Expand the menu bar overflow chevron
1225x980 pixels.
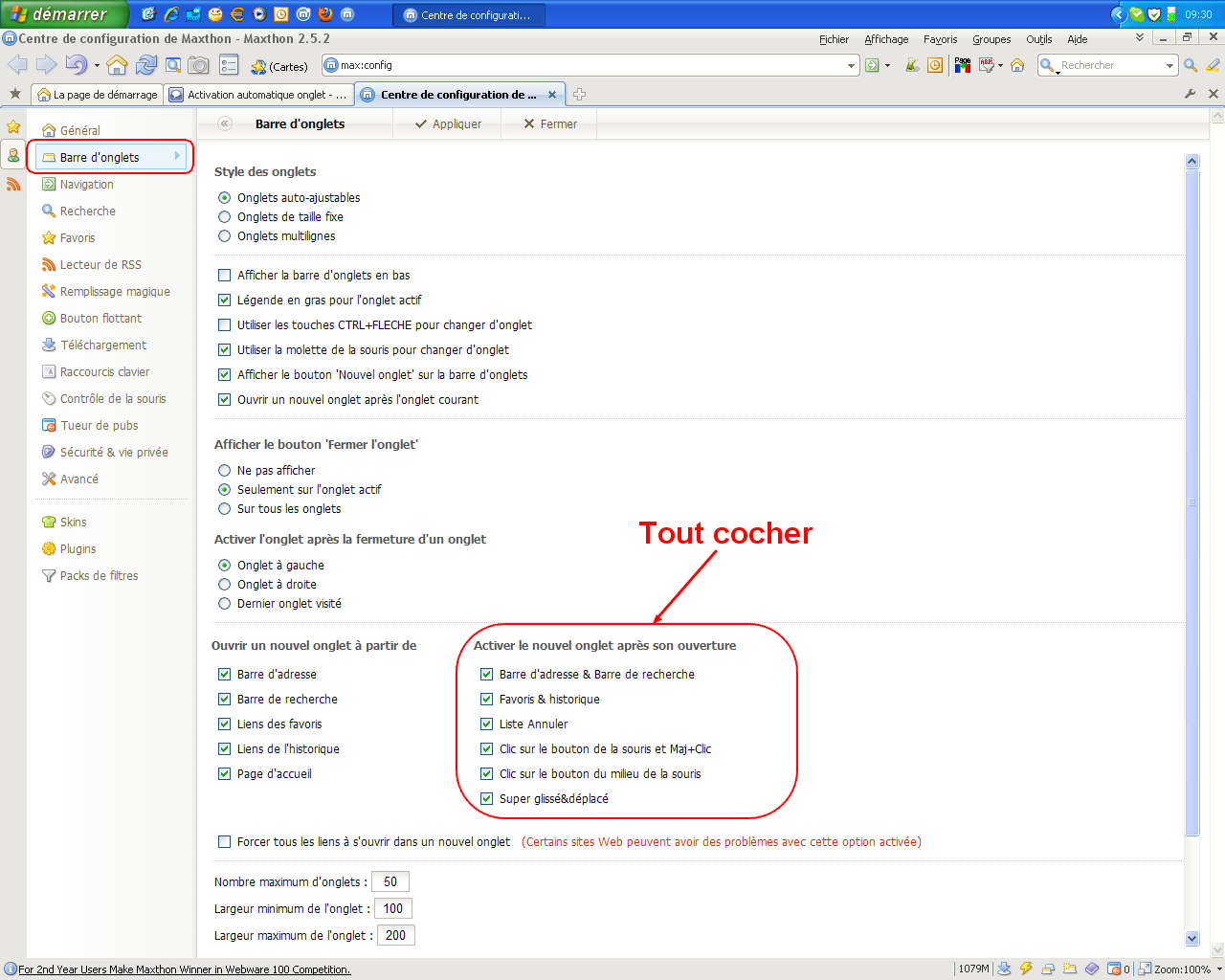[x=1139, y=38]
